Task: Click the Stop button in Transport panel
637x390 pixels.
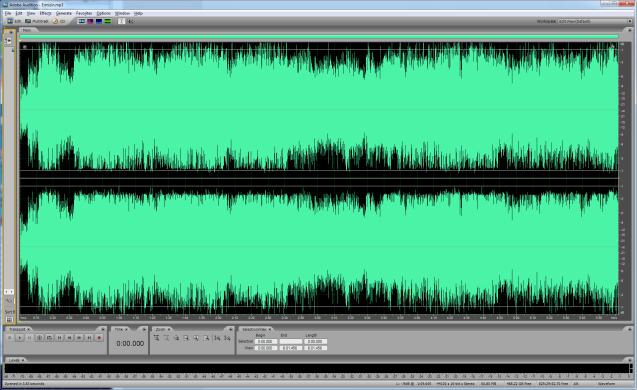Action: [x=10, y=338]
